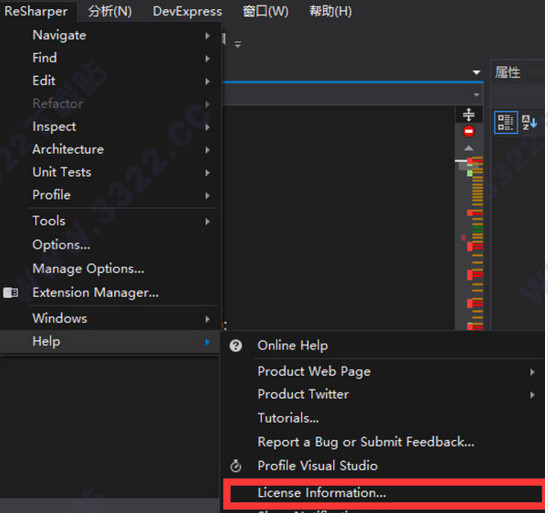Open Tutorials entry
This screenshot has height=513, width=548.
point(383,418)
